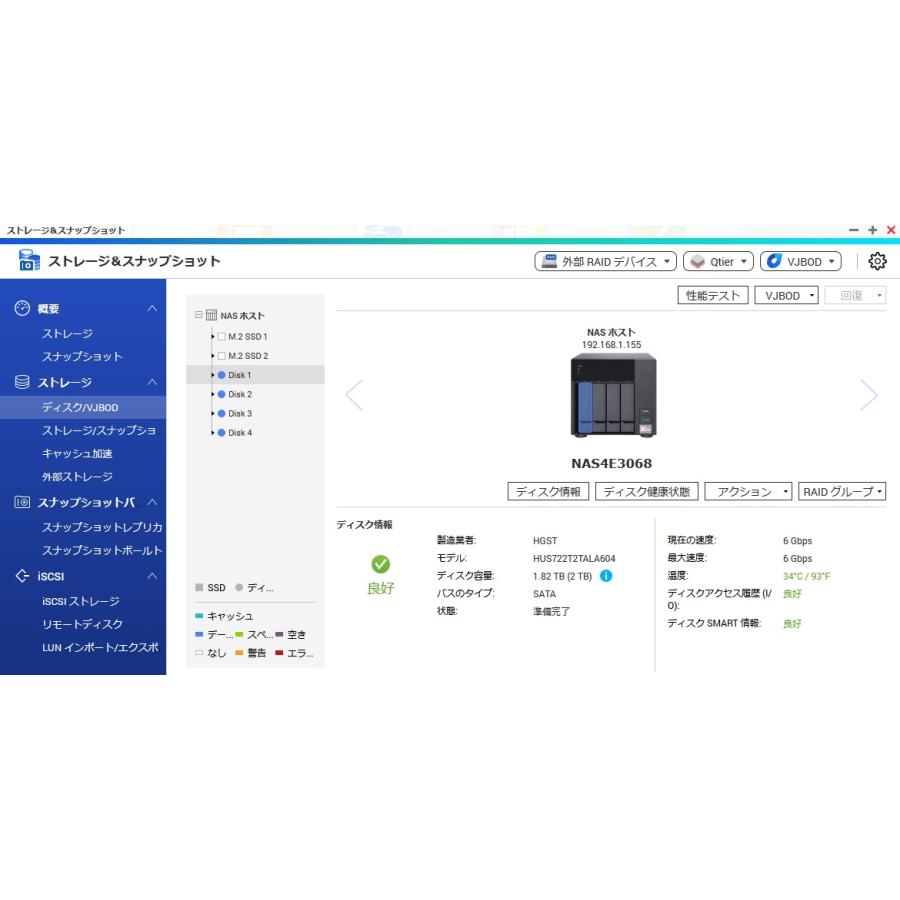Click the SSD gray legend swatch
This screenshot has height=900, width=900.
tap(199, 587)
